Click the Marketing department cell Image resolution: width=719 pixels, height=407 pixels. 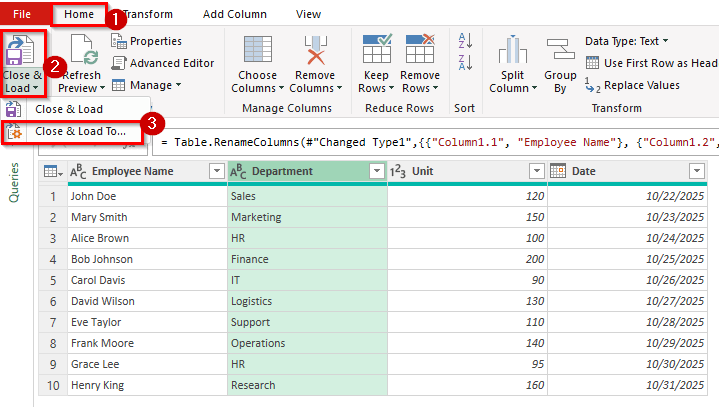coord(307,218)
